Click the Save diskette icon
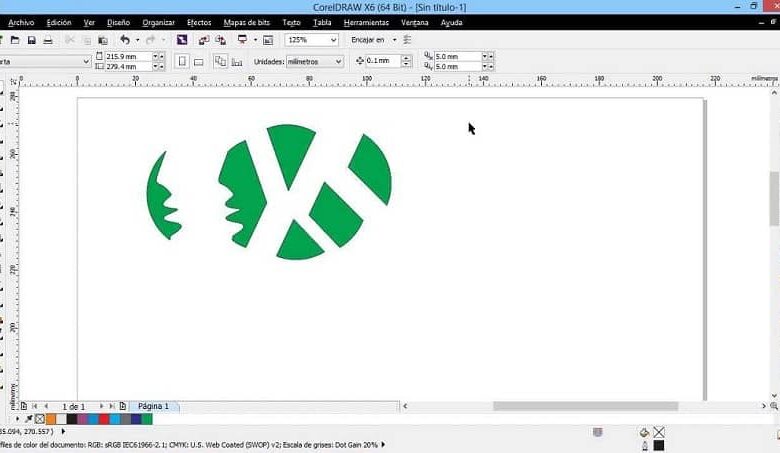This screenshot has width=780, height=453. (x=31, y=40)
